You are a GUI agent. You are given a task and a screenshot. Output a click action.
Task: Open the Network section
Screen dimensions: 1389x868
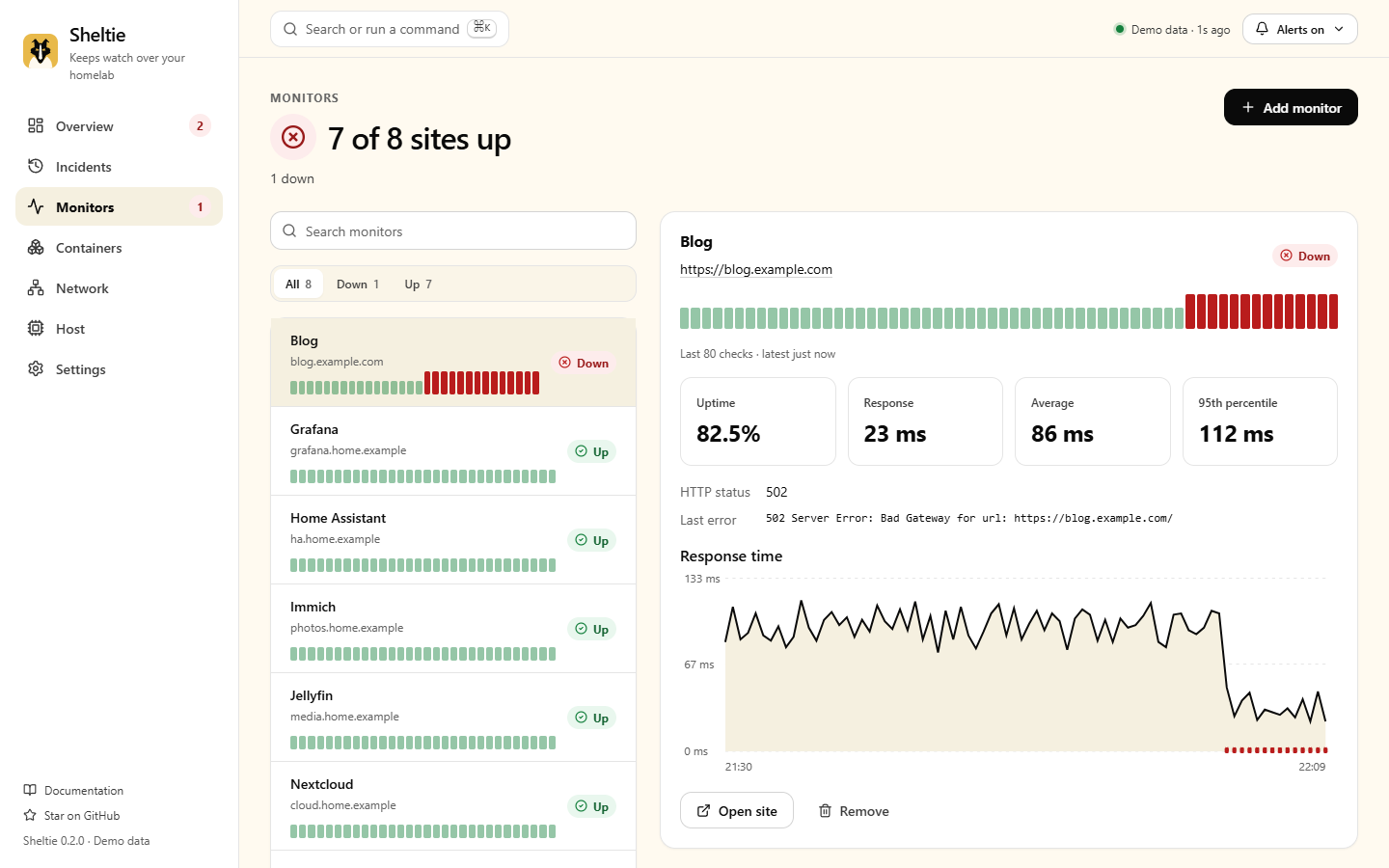(x=119, y=288)
